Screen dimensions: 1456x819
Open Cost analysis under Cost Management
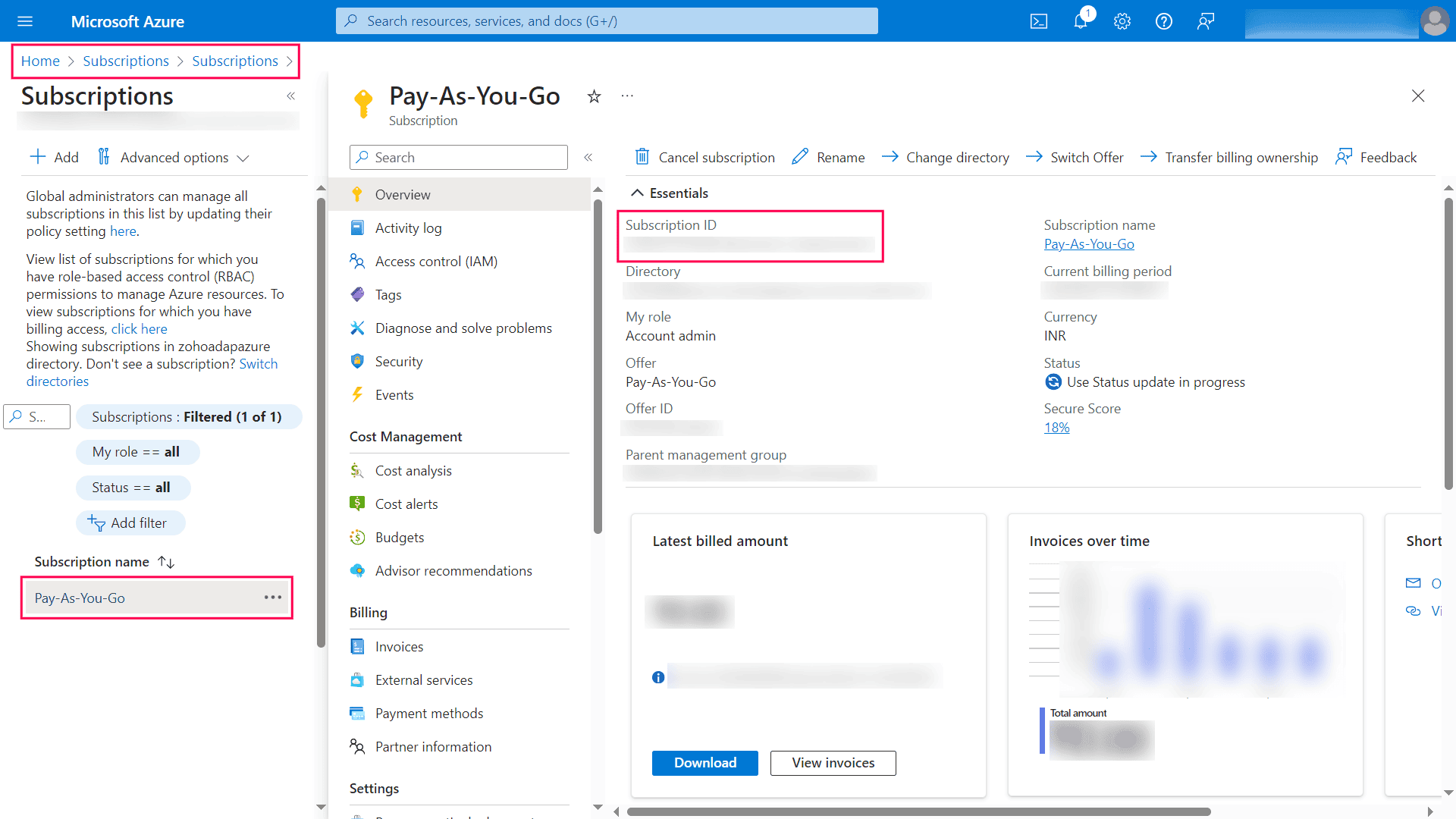[x=412, y=470]
